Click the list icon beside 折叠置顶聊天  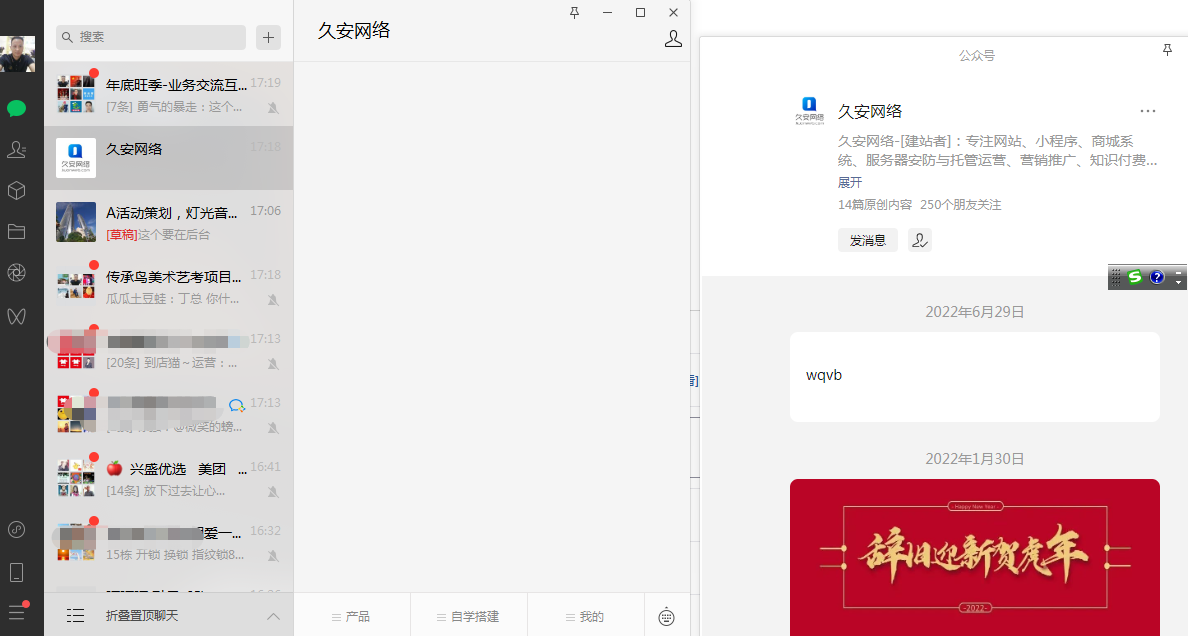pos(75,616)
